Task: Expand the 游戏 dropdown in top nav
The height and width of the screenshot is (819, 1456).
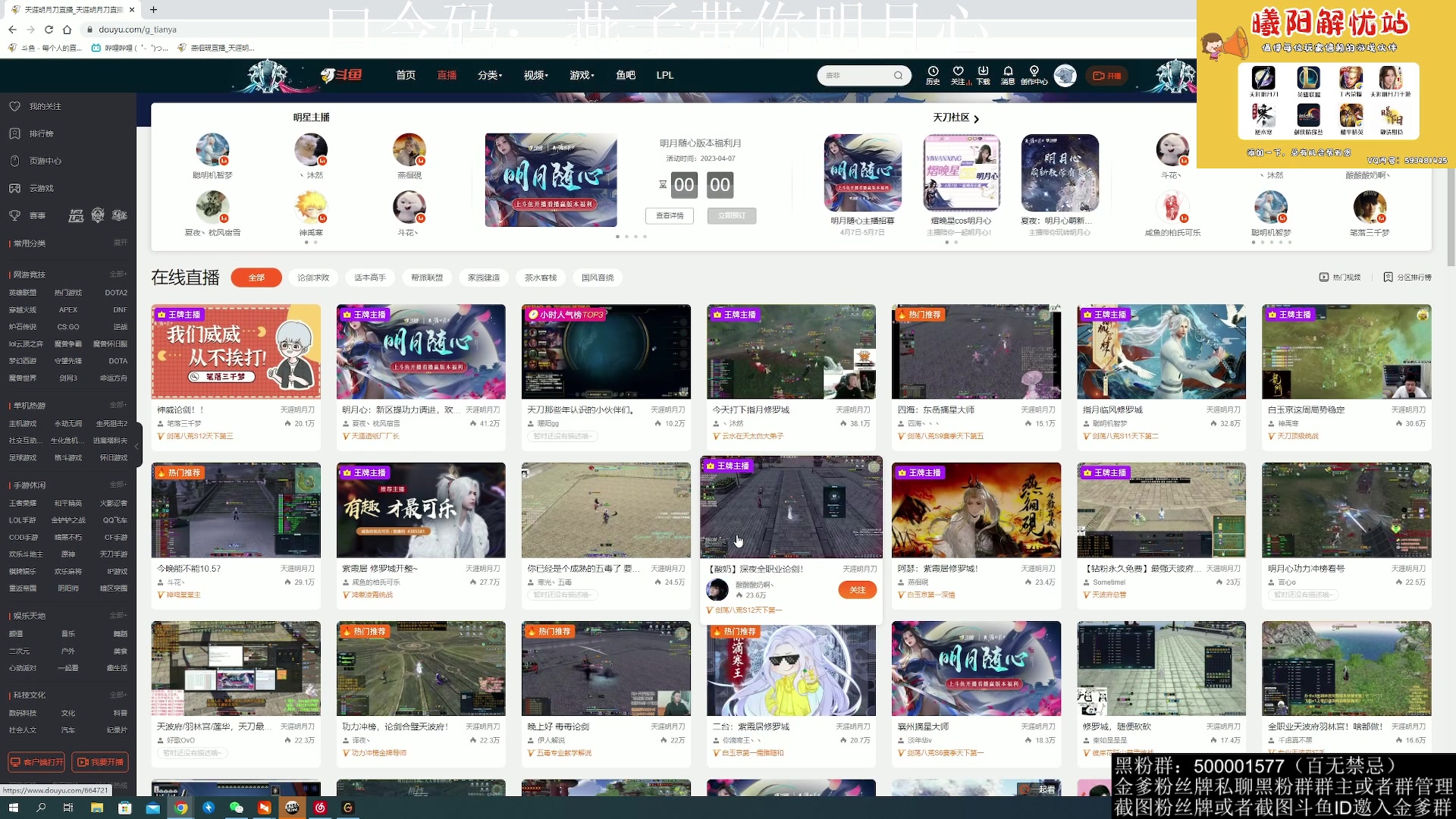Action: 582,75
